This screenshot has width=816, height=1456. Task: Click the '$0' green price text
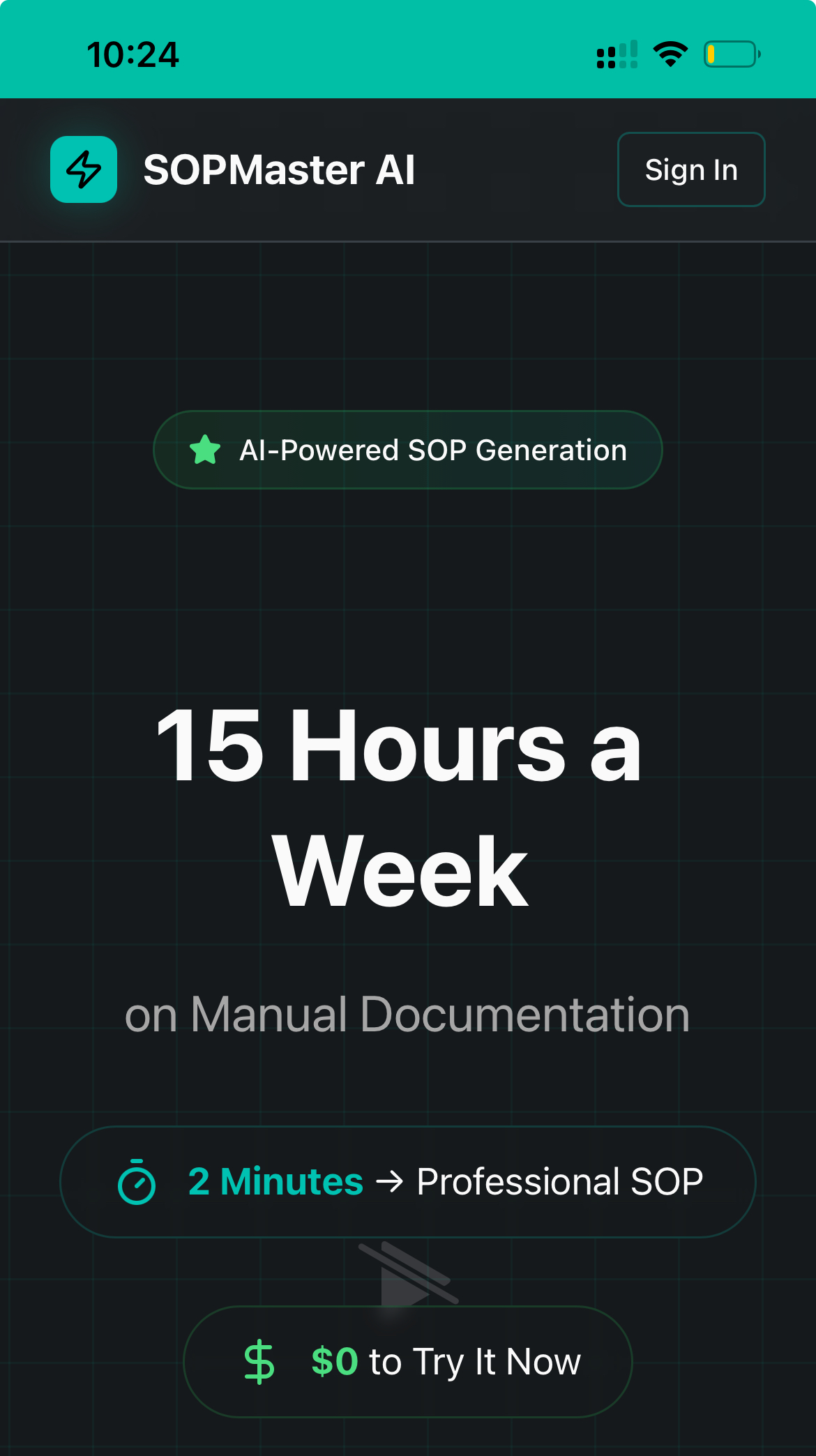335,1361
